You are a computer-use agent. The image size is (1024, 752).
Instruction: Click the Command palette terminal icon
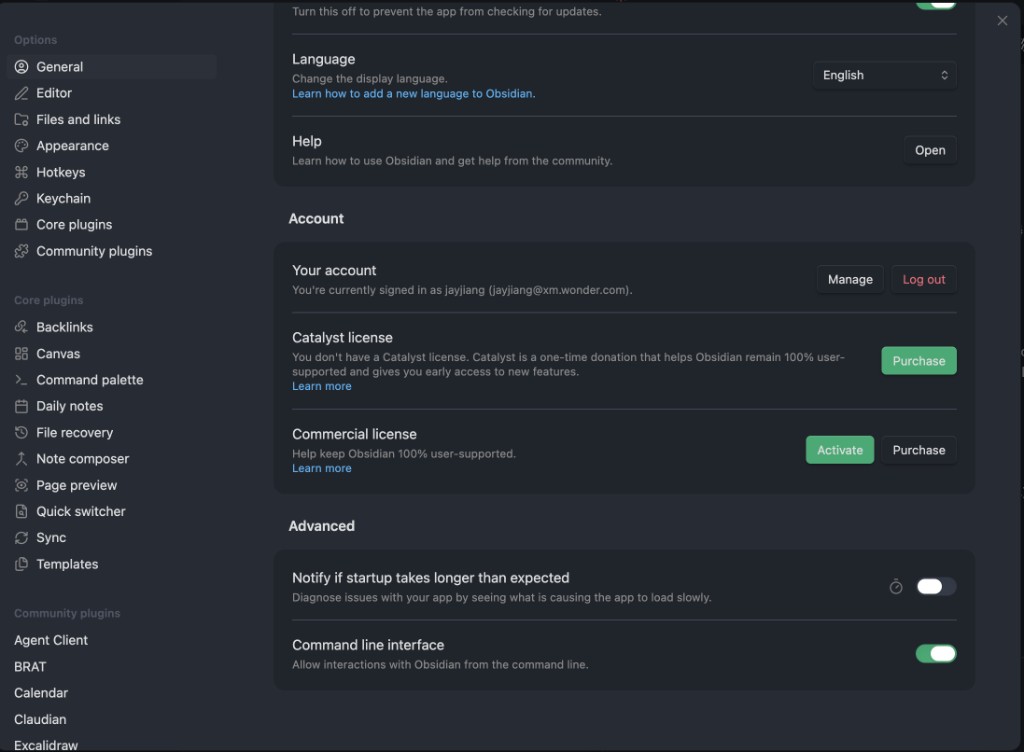(22, 380)
